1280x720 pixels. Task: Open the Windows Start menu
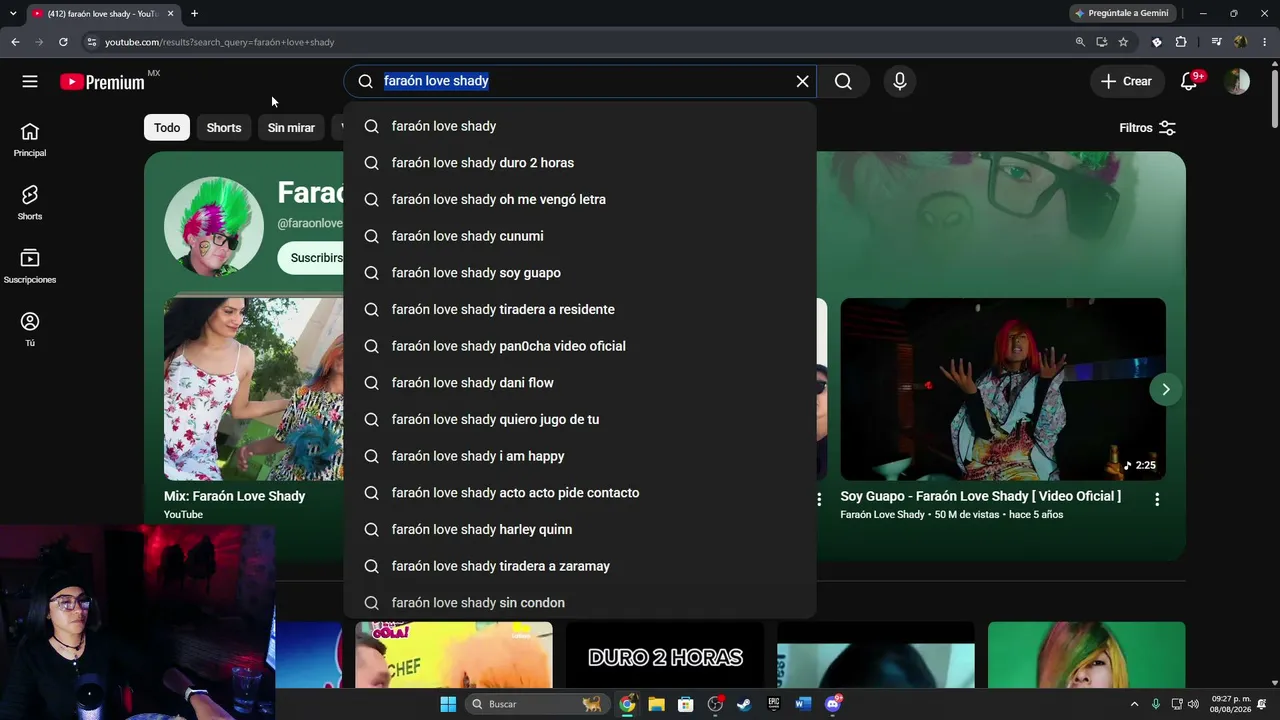tap(448, 704)
